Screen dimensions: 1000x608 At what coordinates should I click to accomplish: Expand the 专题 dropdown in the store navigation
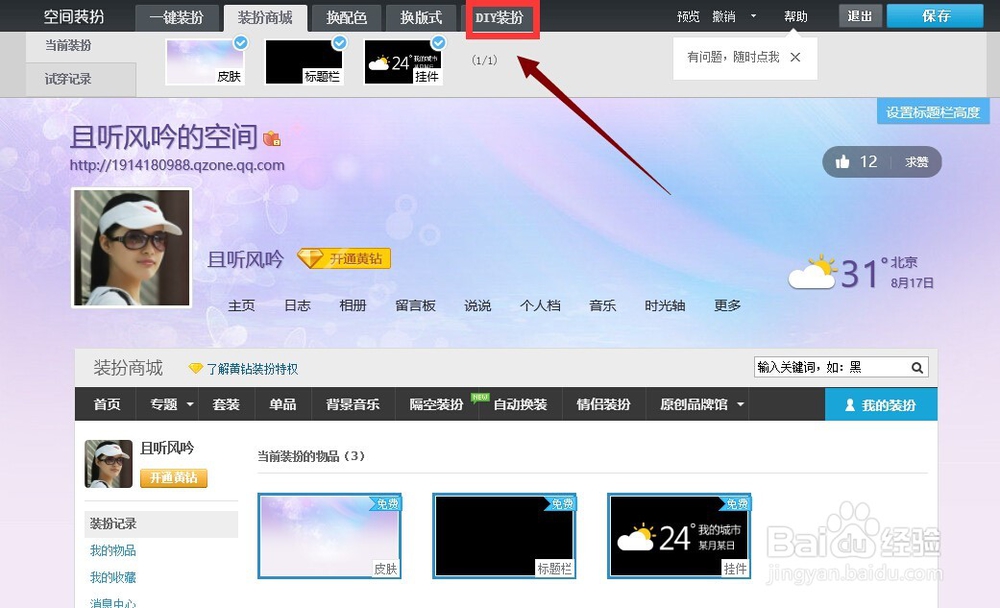point(190,404)
